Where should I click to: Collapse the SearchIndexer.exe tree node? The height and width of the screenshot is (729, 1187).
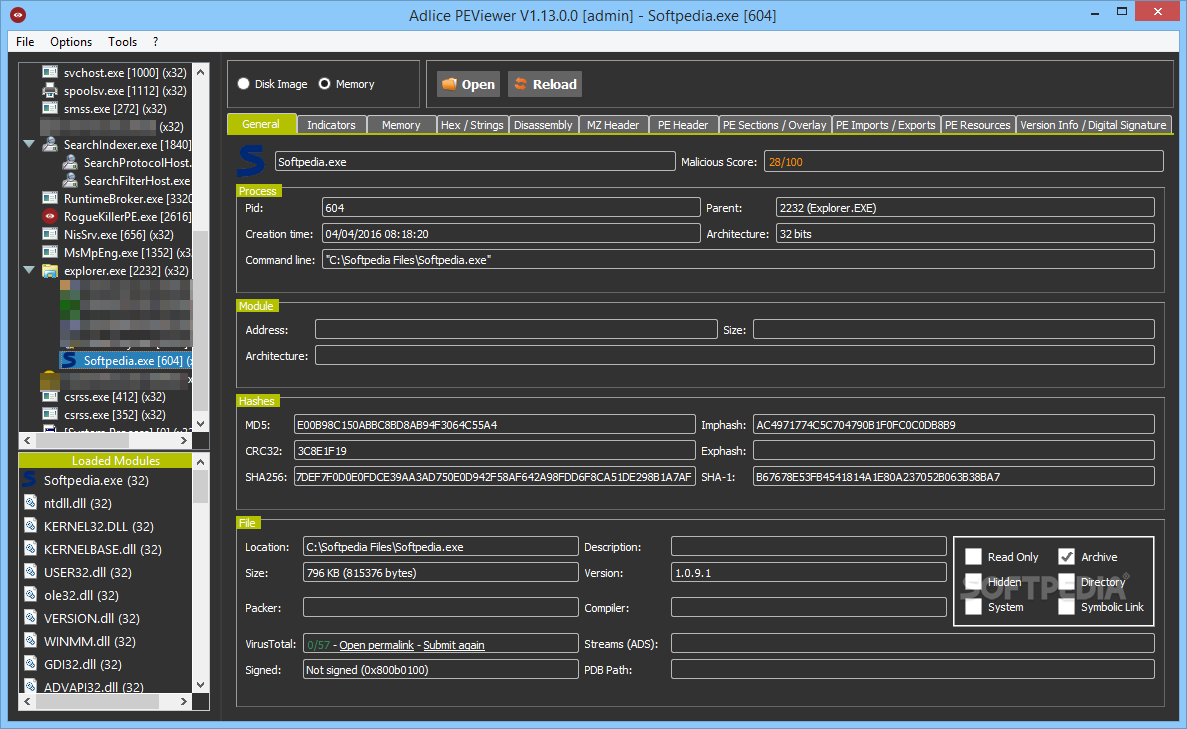29,144
